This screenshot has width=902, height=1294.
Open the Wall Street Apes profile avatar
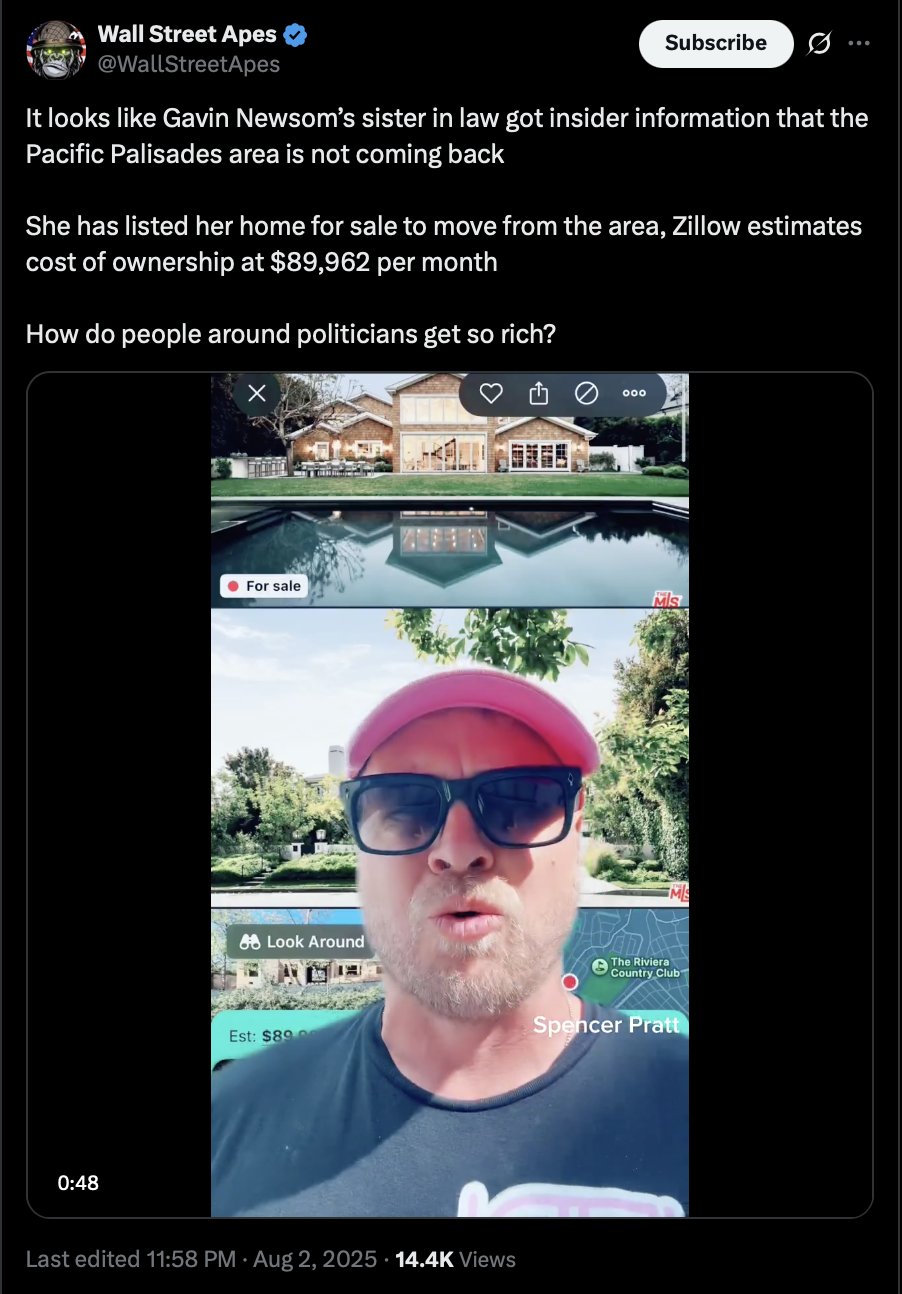coord(56,50)
